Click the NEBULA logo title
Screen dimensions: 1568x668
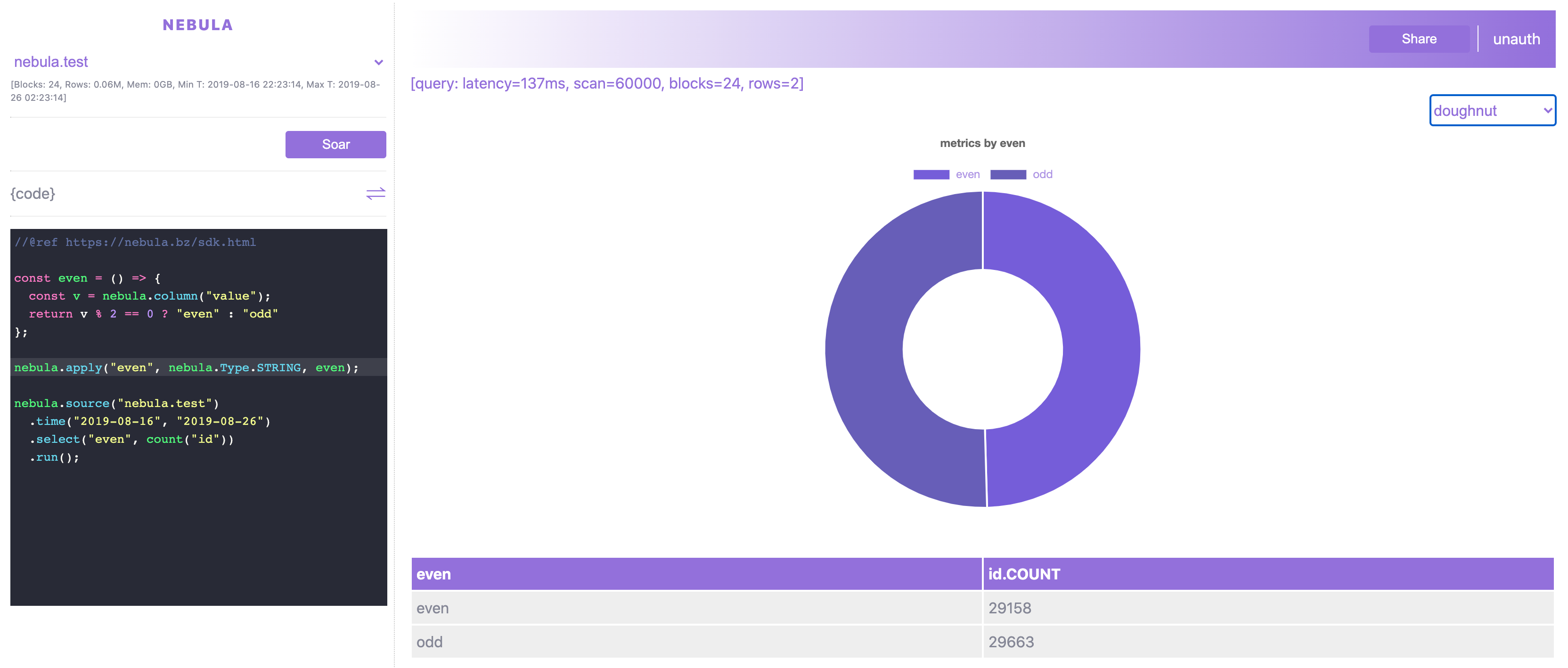coord(198,25)
